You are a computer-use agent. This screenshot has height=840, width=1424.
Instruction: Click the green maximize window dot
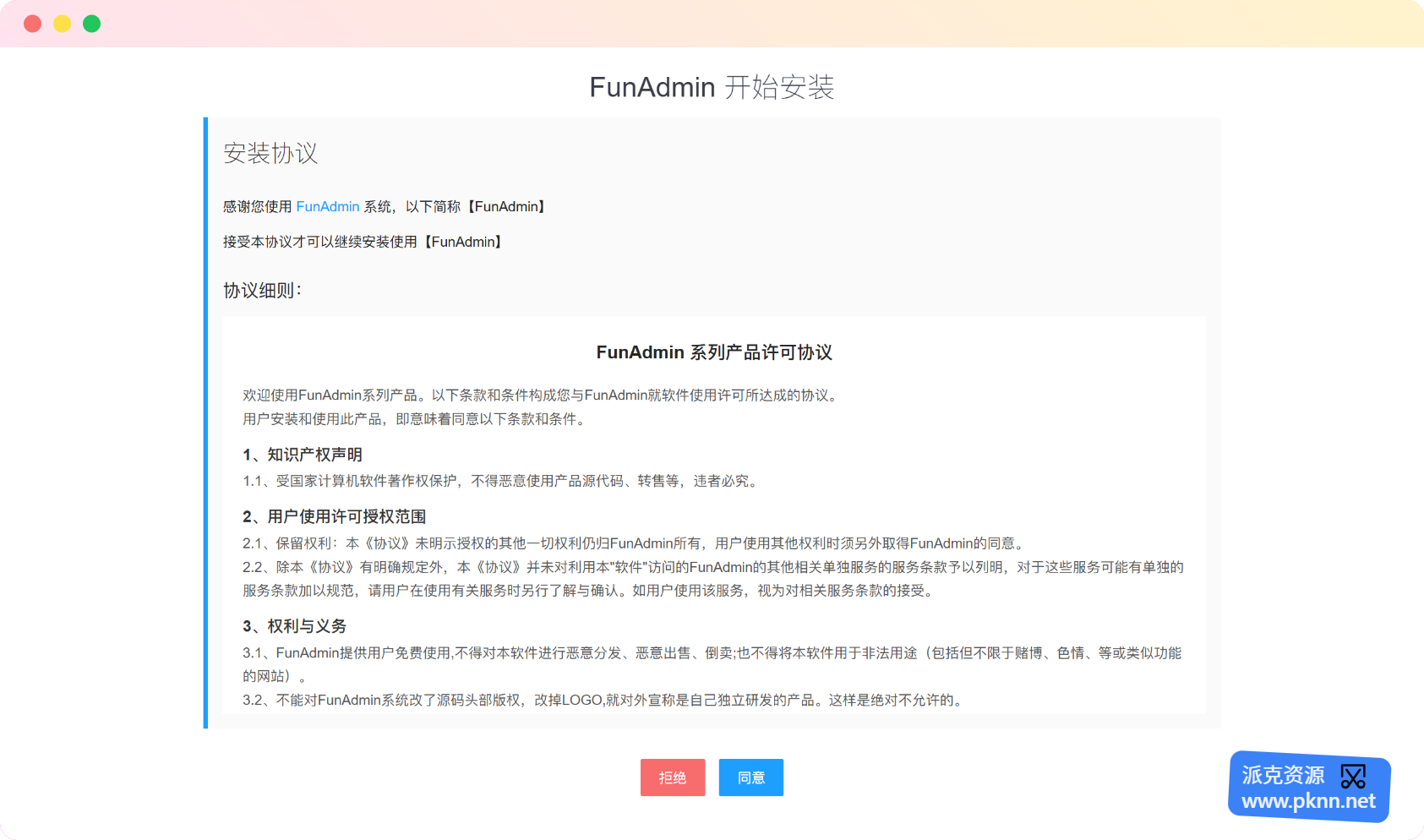pos(92,24)
